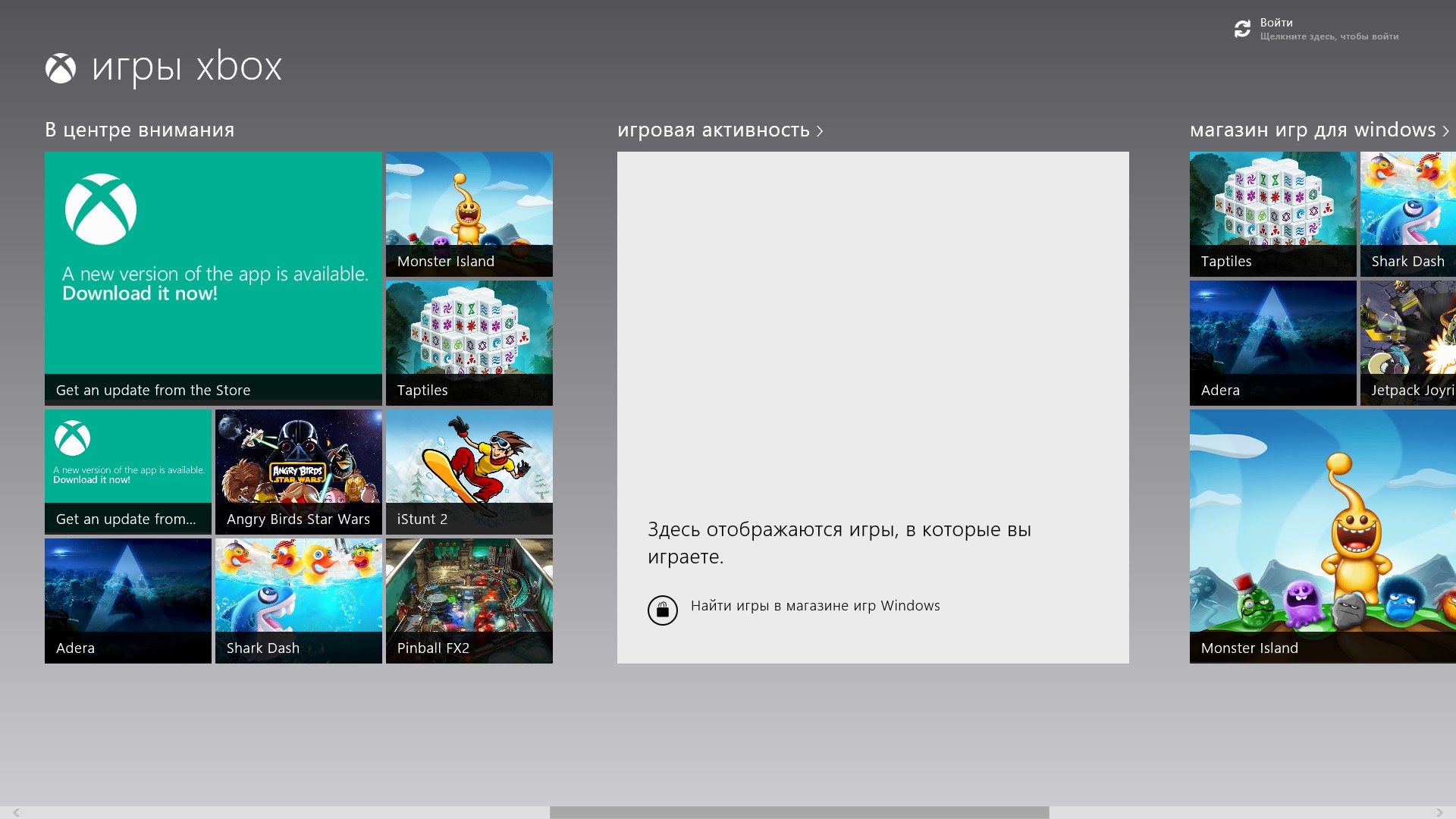Open Monster Island tile in spotlight section
Viewport: 1456px width, 819px height.
pos(469,214)
